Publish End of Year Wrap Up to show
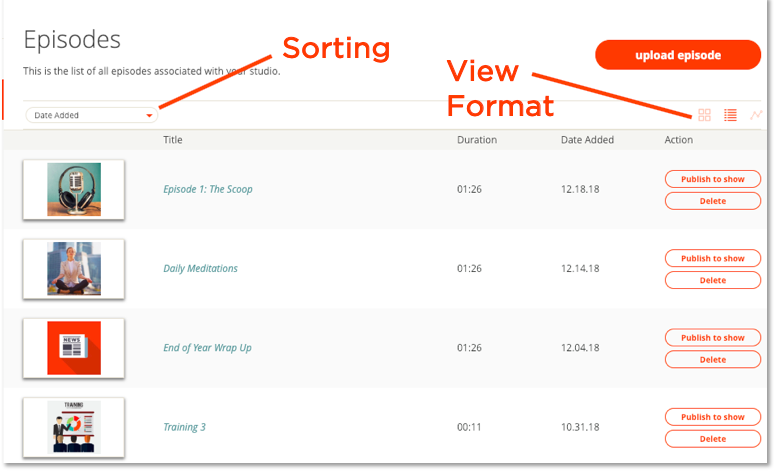Screen dimensions: 774x473 712,338
